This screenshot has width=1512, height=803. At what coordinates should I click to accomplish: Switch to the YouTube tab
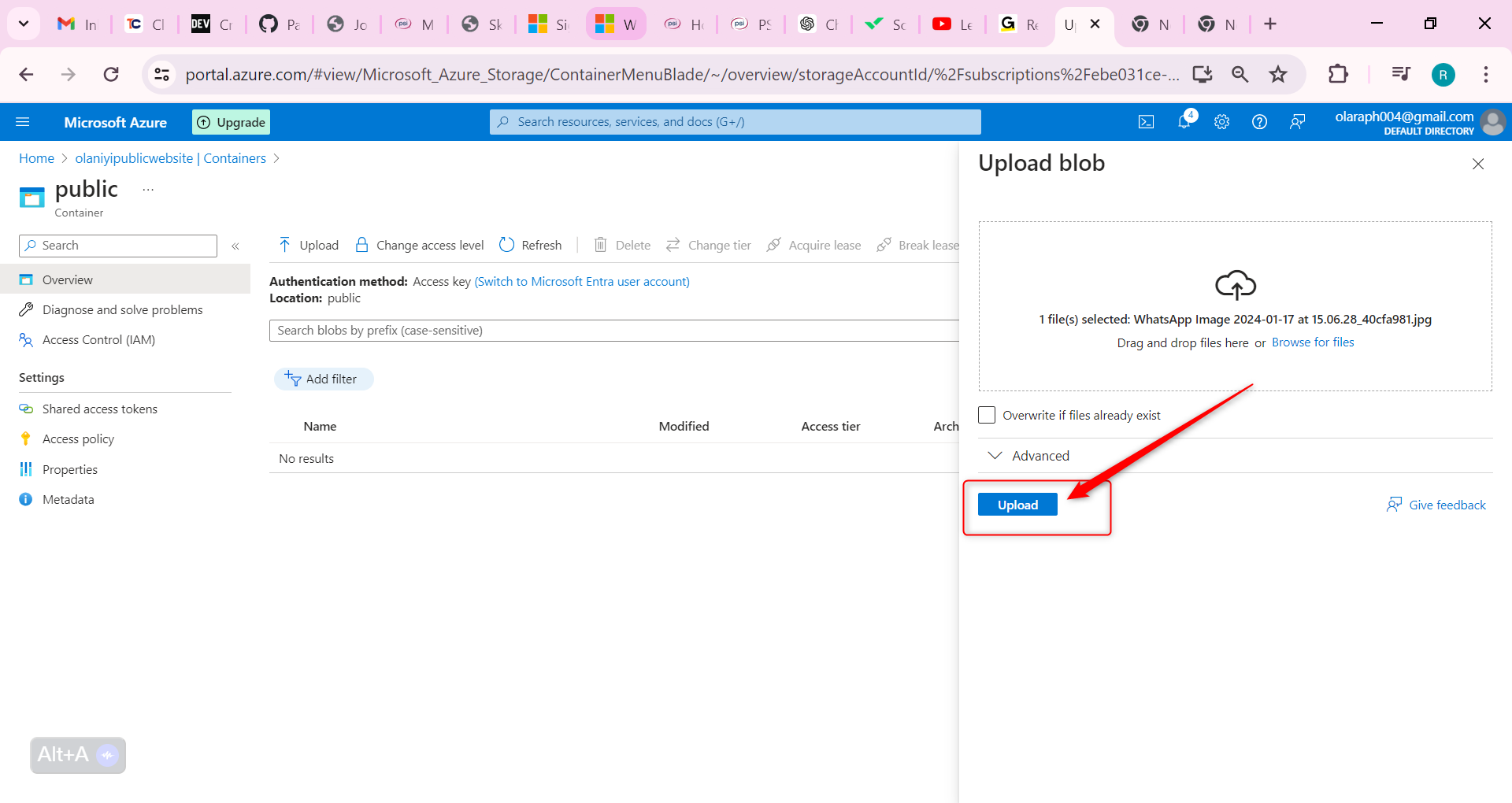tap(952, 24)
